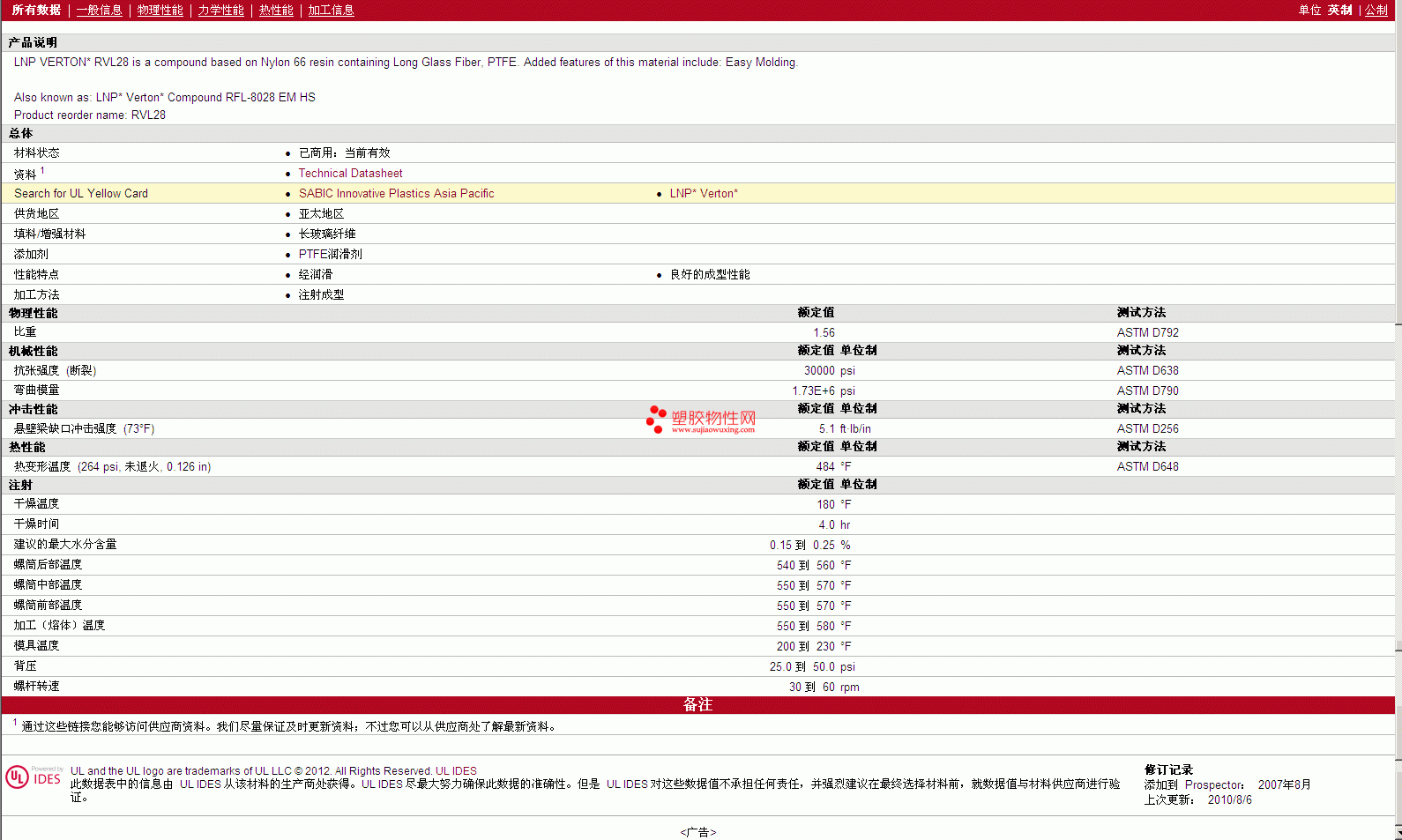Click the footnote 1 superscript beside 资料

pyautogui.click(x=42, y=170)
